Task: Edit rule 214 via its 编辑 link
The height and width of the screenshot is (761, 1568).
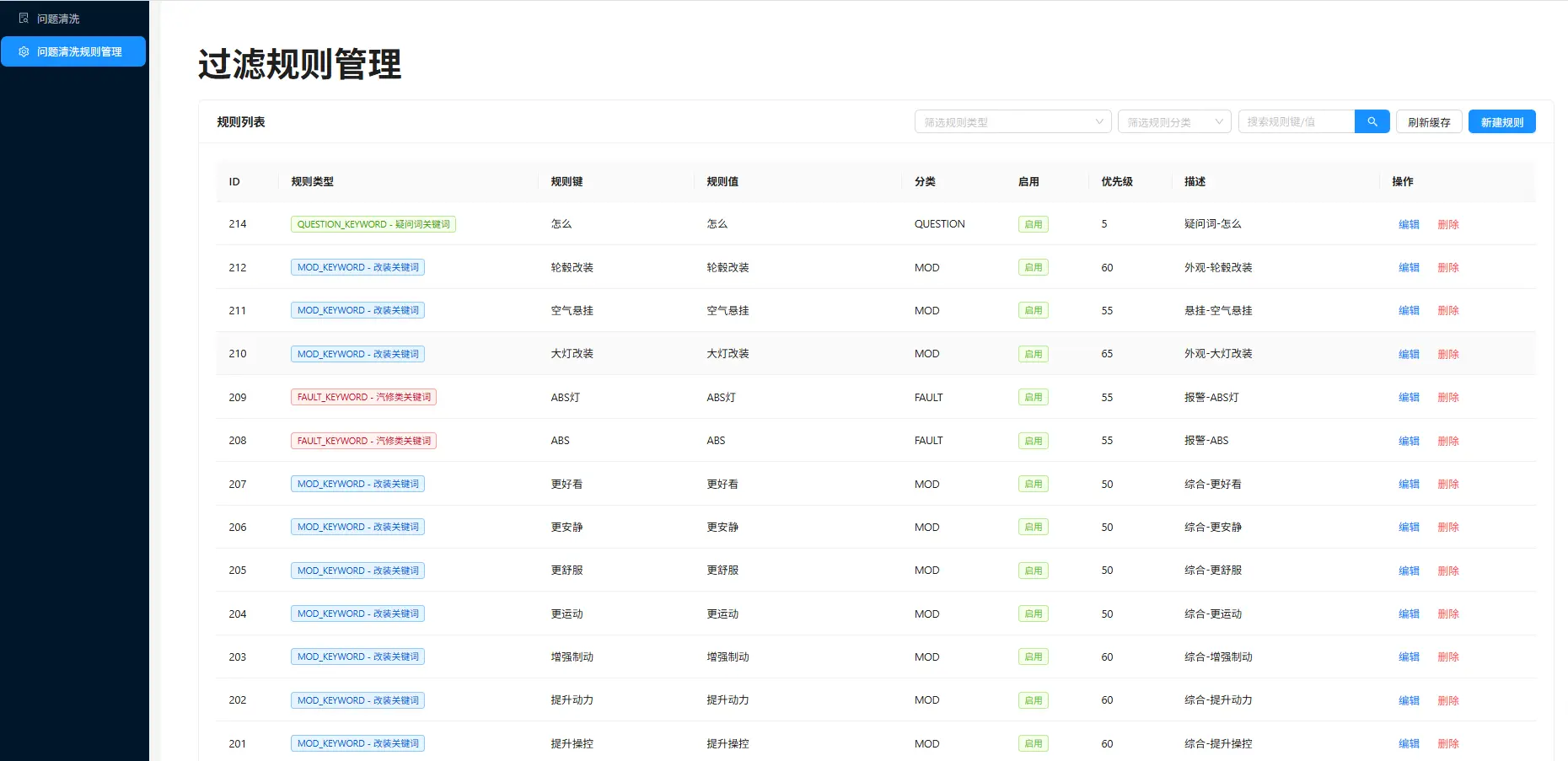Action: (x=1409, y=223)
